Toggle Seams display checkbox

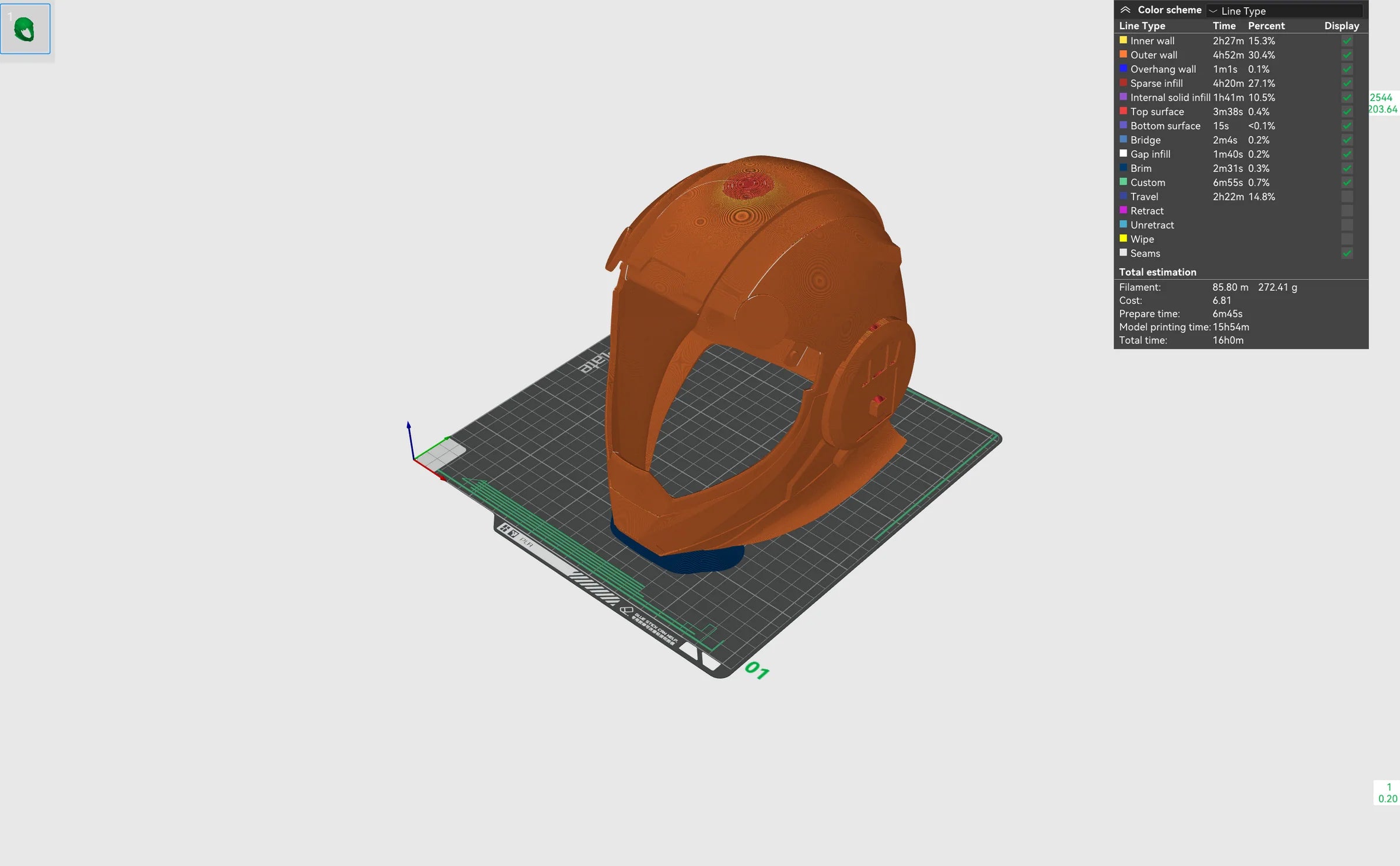[x=1347, y=253]
